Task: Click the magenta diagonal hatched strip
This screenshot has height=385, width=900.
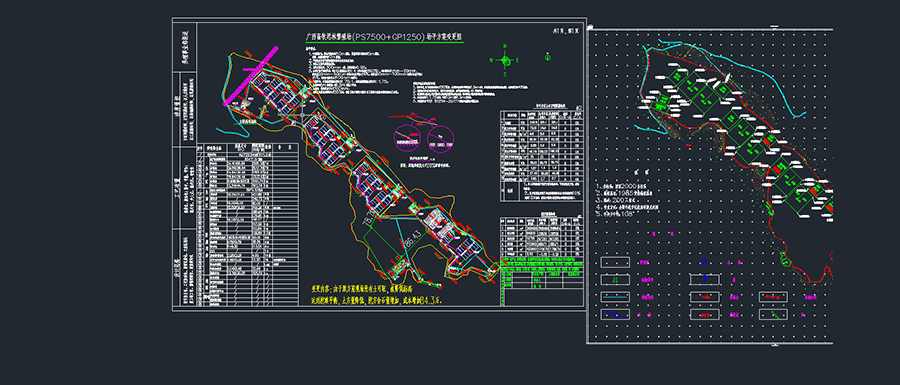Action: (251, 75)
